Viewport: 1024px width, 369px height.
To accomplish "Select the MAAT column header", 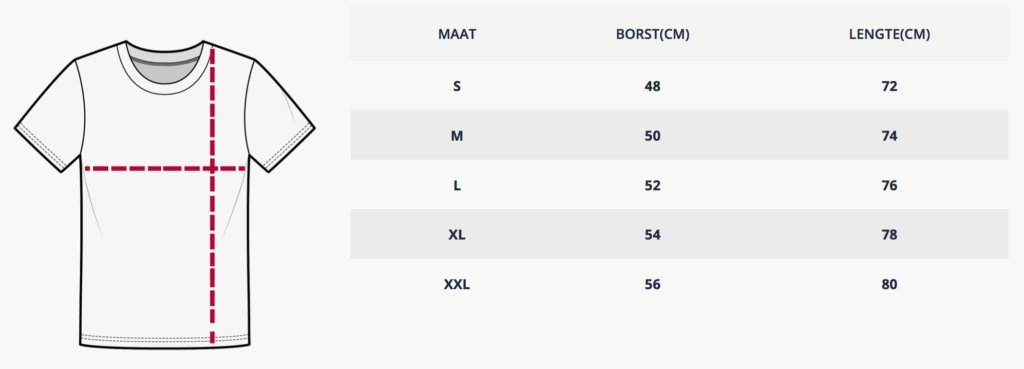I will (457, 35).
